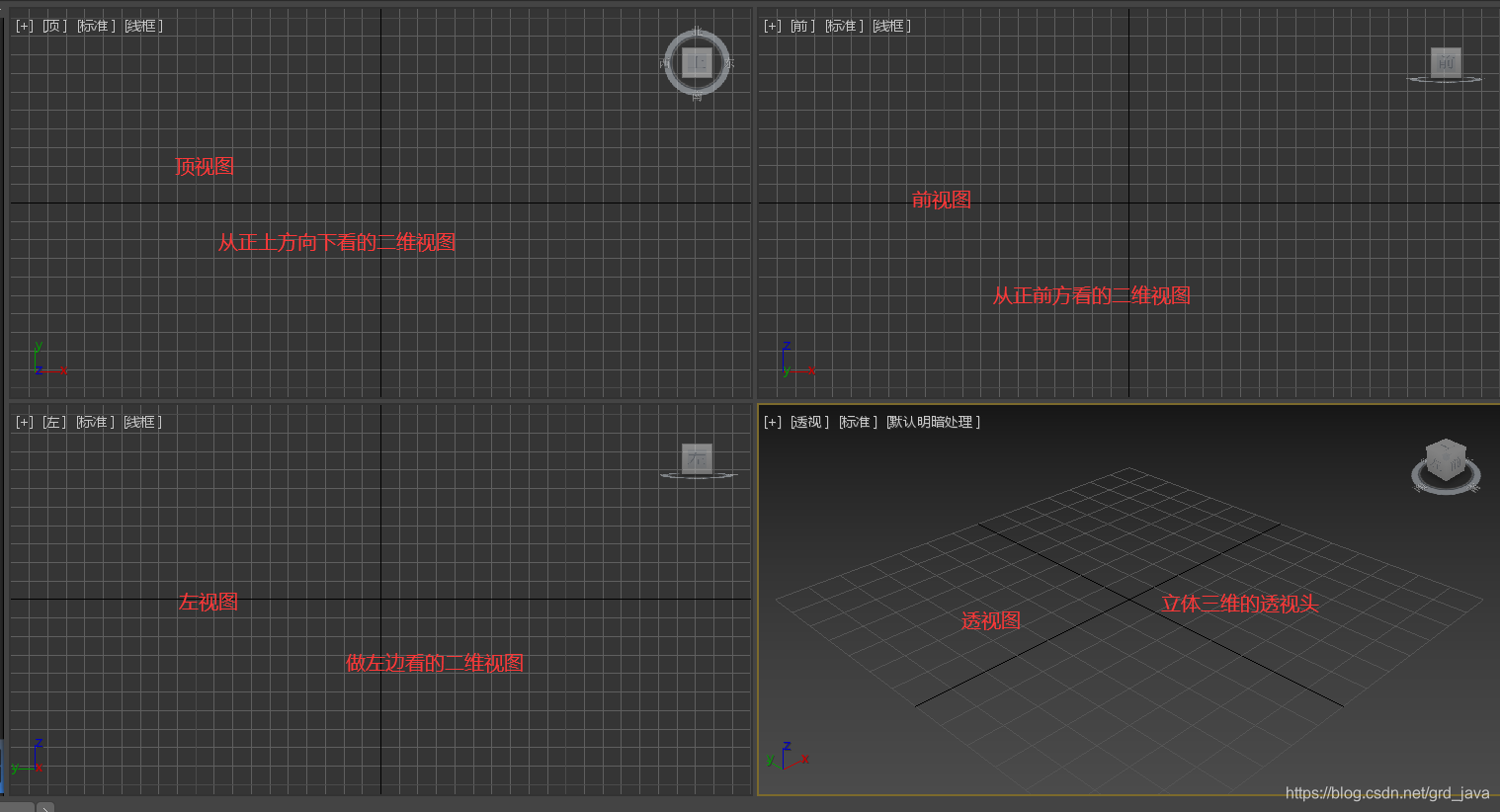
Task: Click the 北 compass label on Top ViewCube
Action: pyautogui.click(x=698, y=32)
